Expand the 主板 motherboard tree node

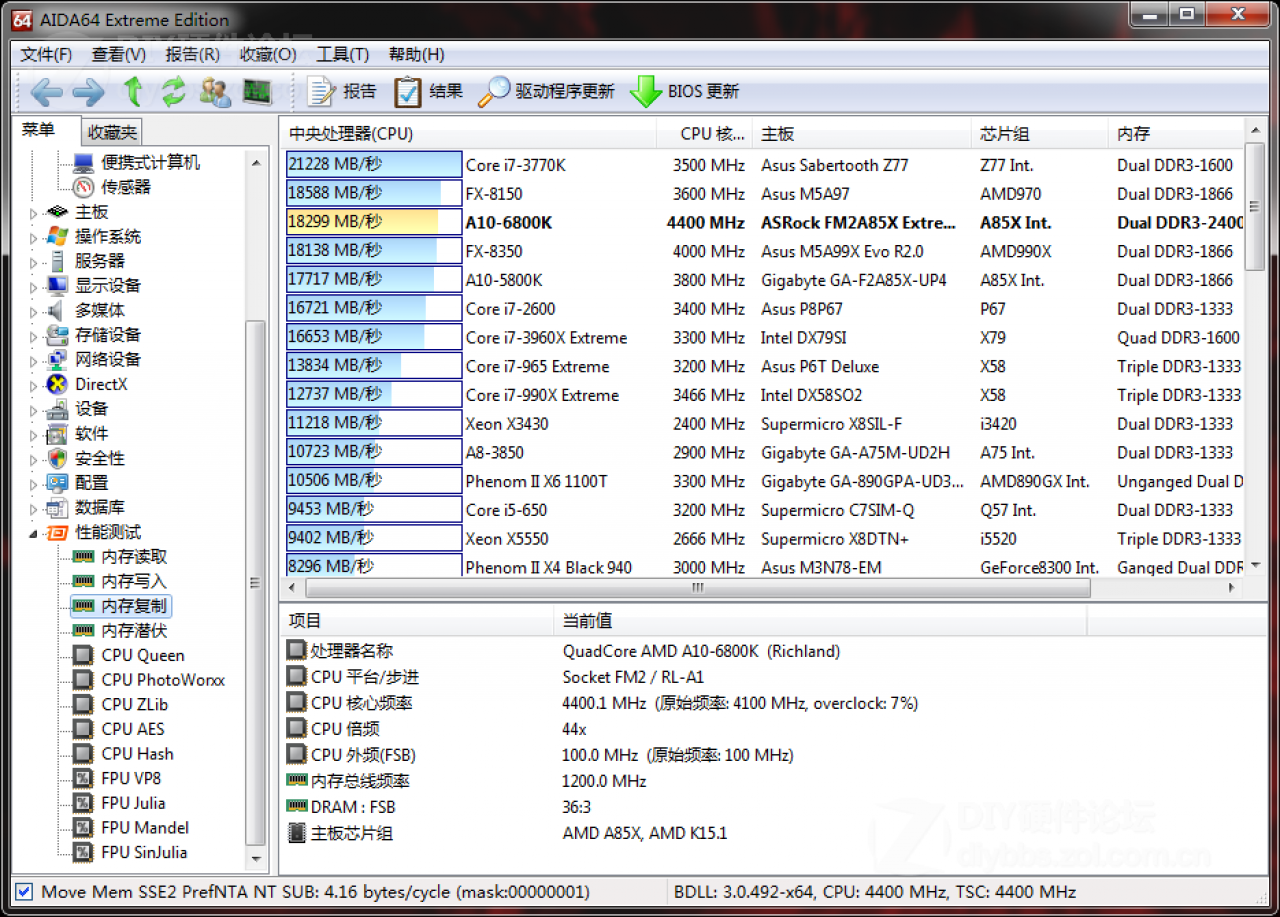click(x=33, y=213)
